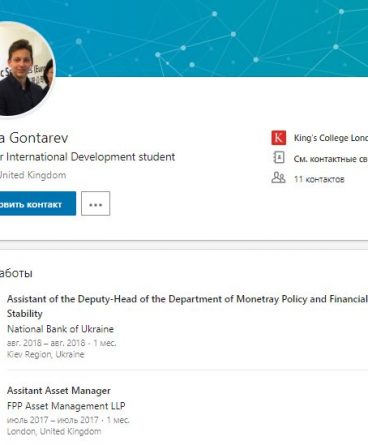
Task: Click the contact info address book icon
Action: [279, 158]
